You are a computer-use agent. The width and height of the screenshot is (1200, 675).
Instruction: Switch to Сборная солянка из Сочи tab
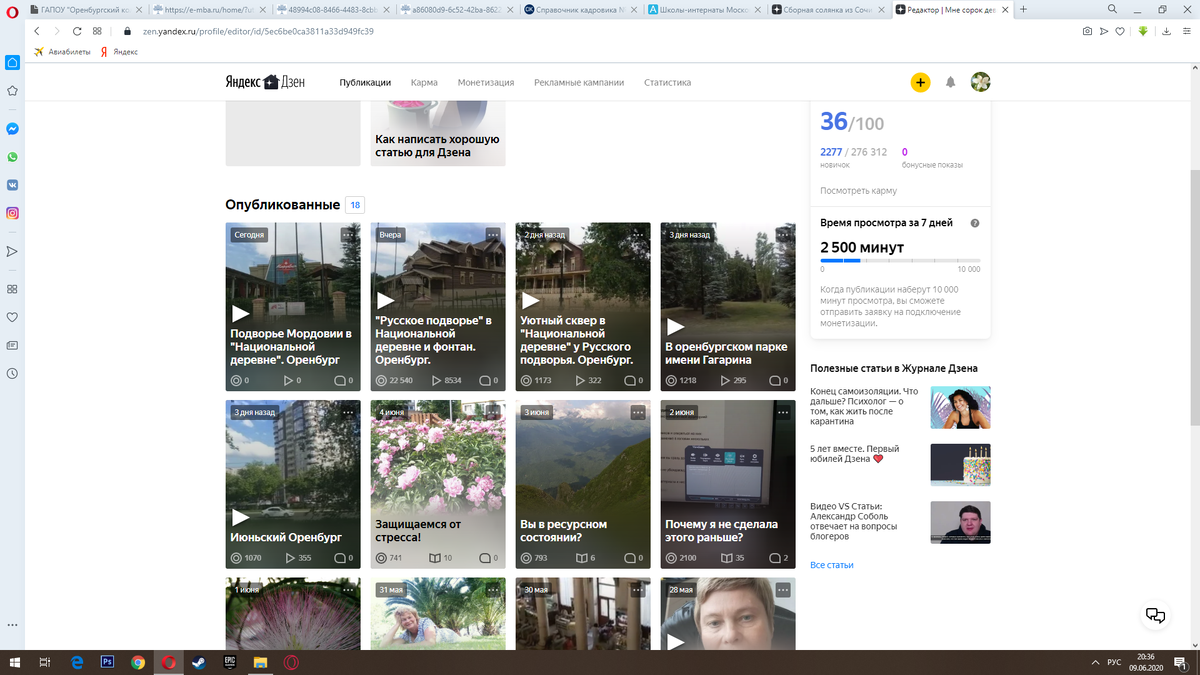tap(828, 9)
